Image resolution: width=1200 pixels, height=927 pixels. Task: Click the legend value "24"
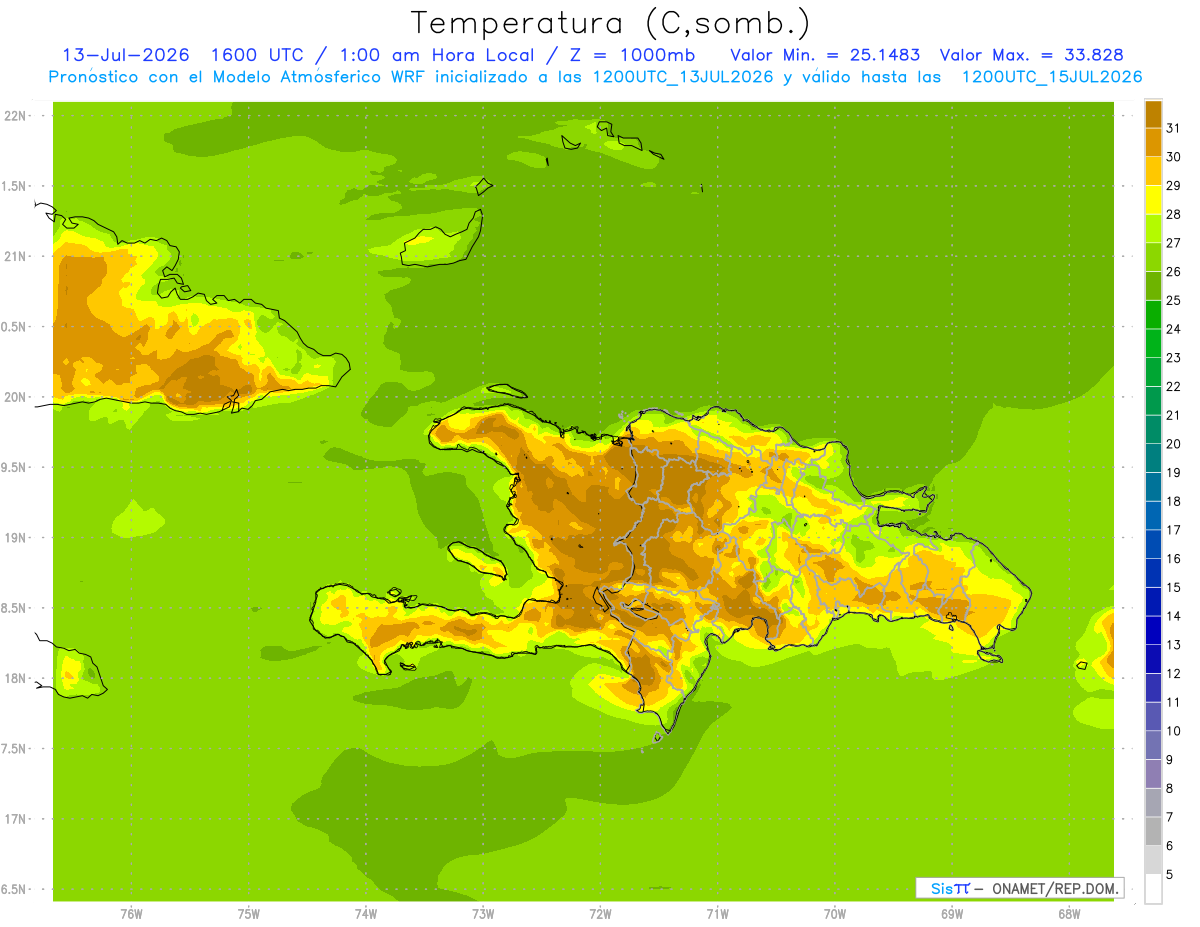pos(1173,329)
